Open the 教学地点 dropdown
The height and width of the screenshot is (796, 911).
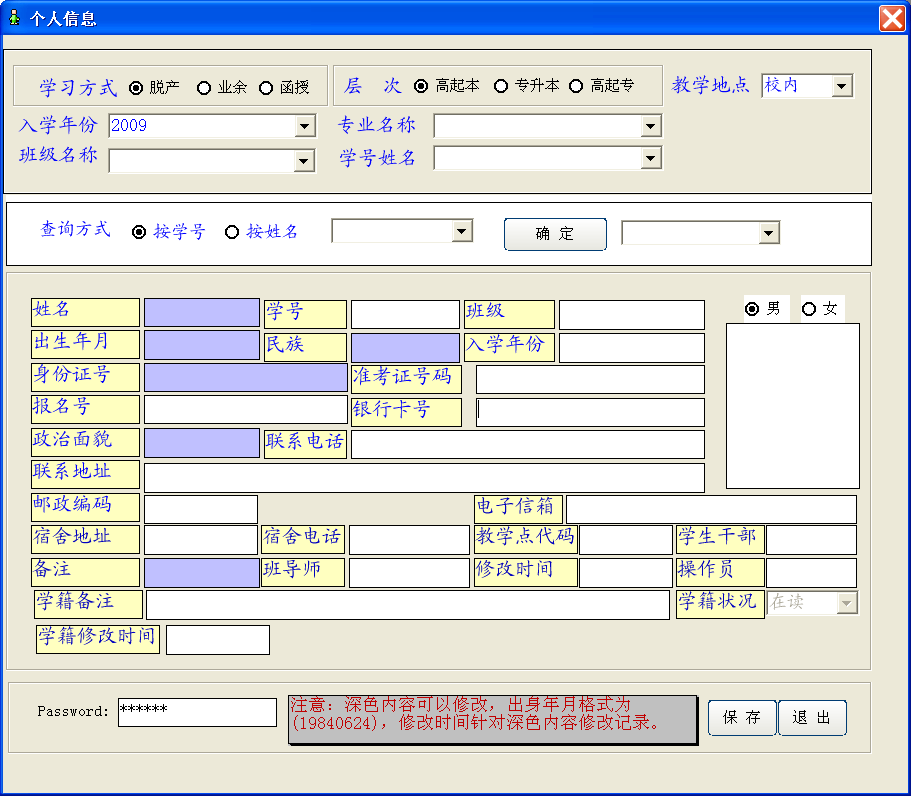[x=841, y=87]
